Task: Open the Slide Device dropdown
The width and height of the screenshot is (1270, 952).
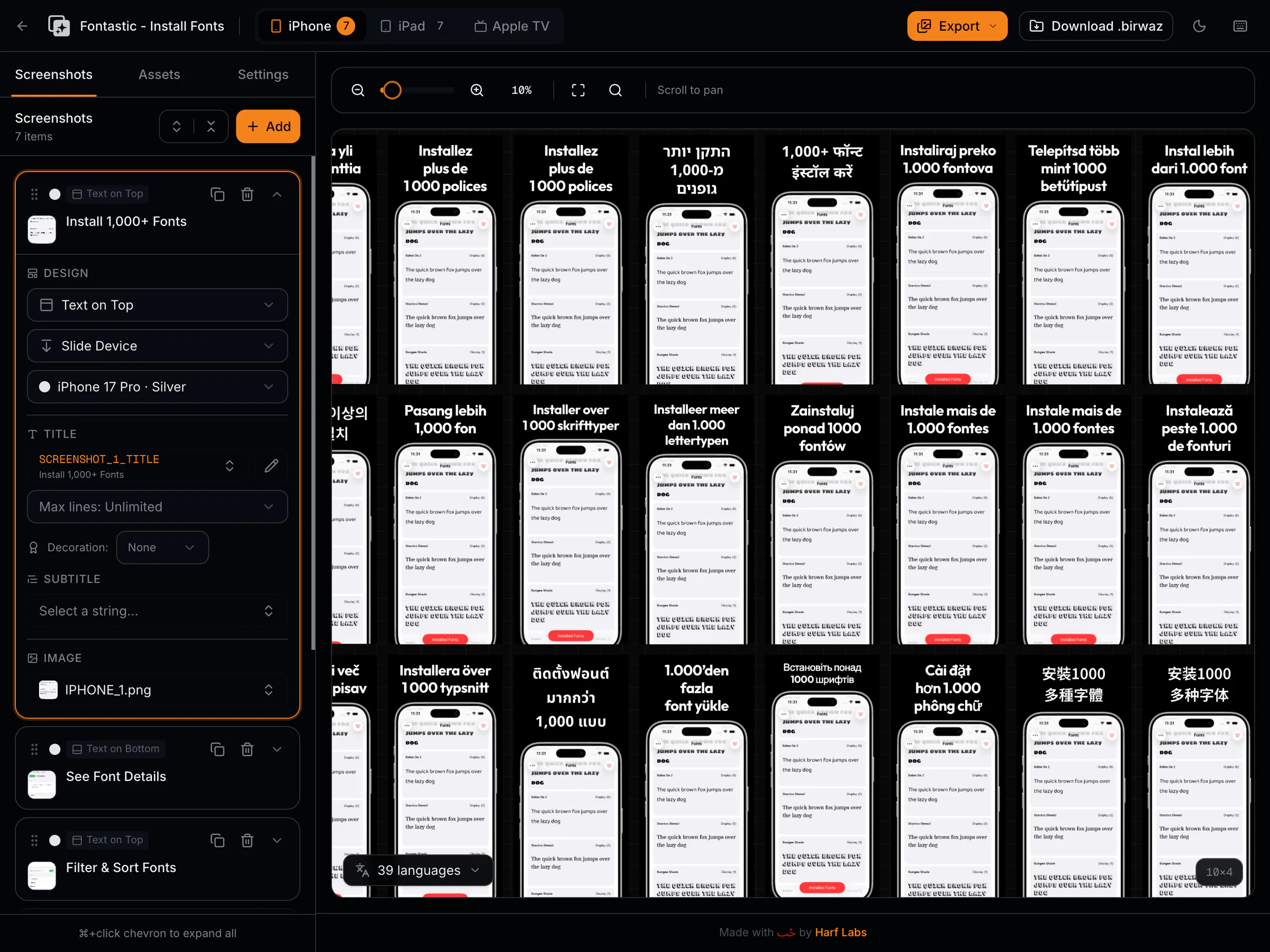Action: coord(157,346)
